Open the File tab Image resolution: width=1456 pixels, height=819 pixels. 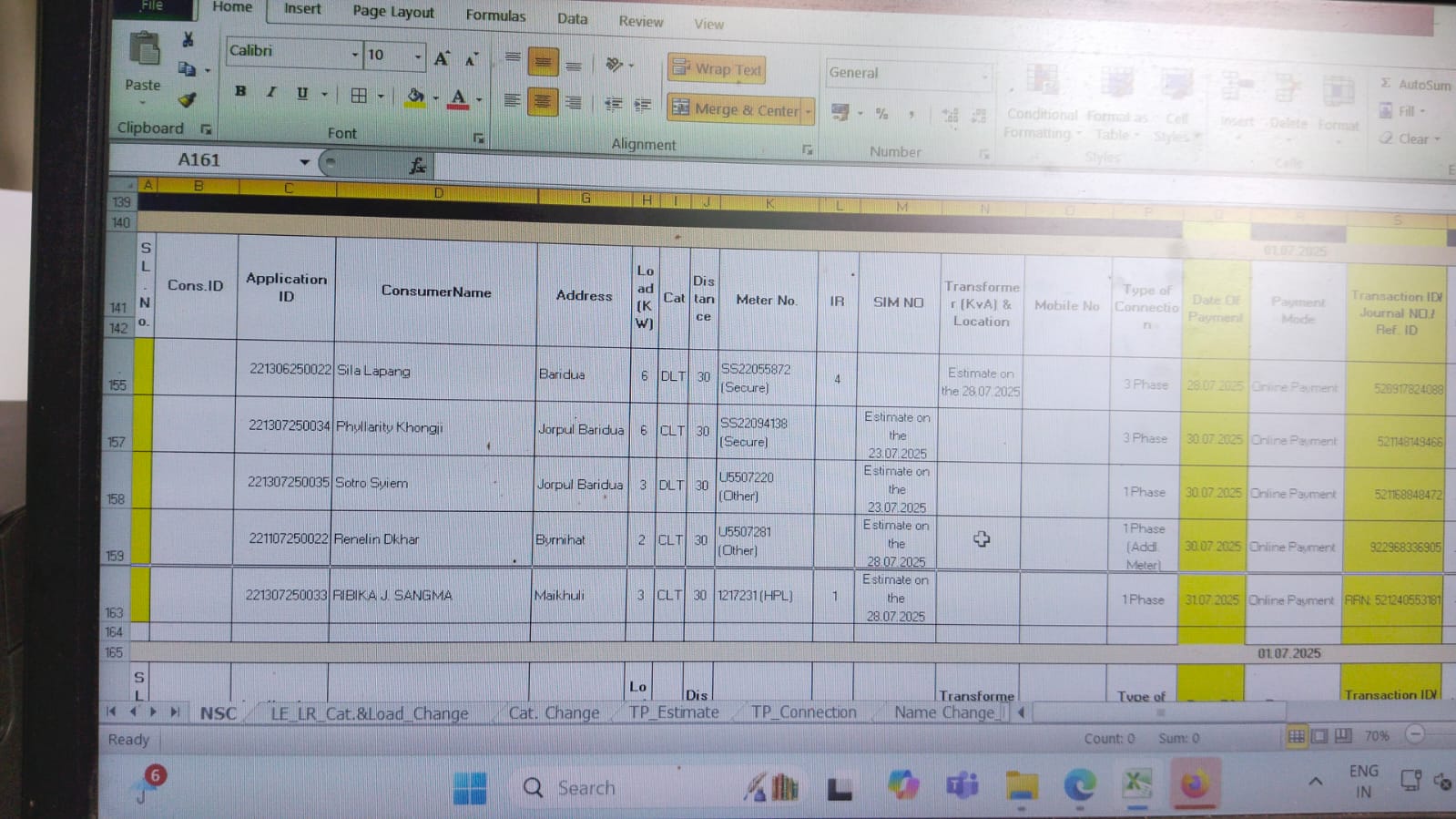point(151,6)
